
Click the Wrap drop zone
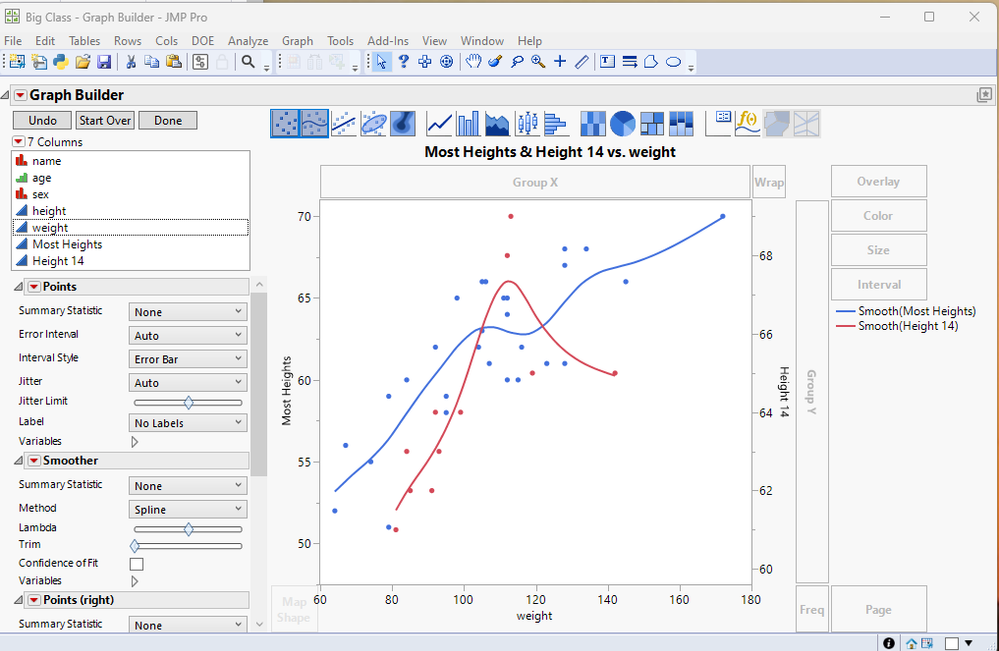(769, 182)
